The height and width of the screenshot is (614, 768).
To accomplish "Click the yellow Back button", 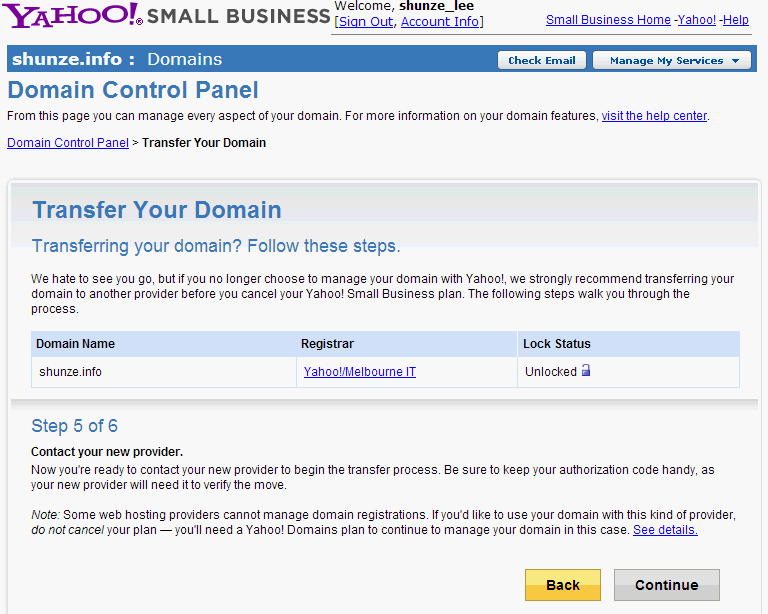I will pyautogui.click(x=563, y=585).
